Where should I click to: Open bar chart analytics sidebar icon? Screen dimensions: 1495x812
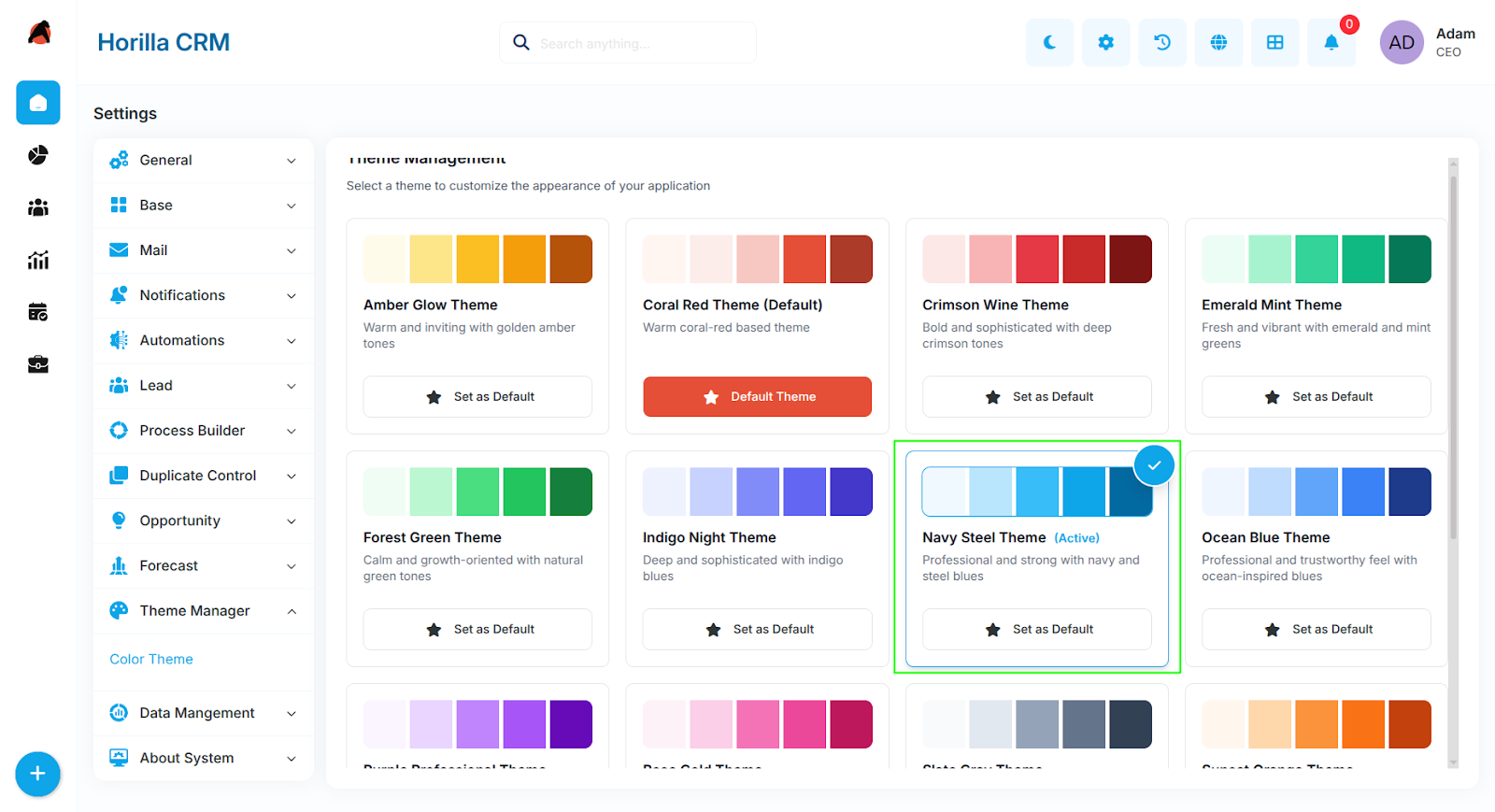(x=38, y=260)
